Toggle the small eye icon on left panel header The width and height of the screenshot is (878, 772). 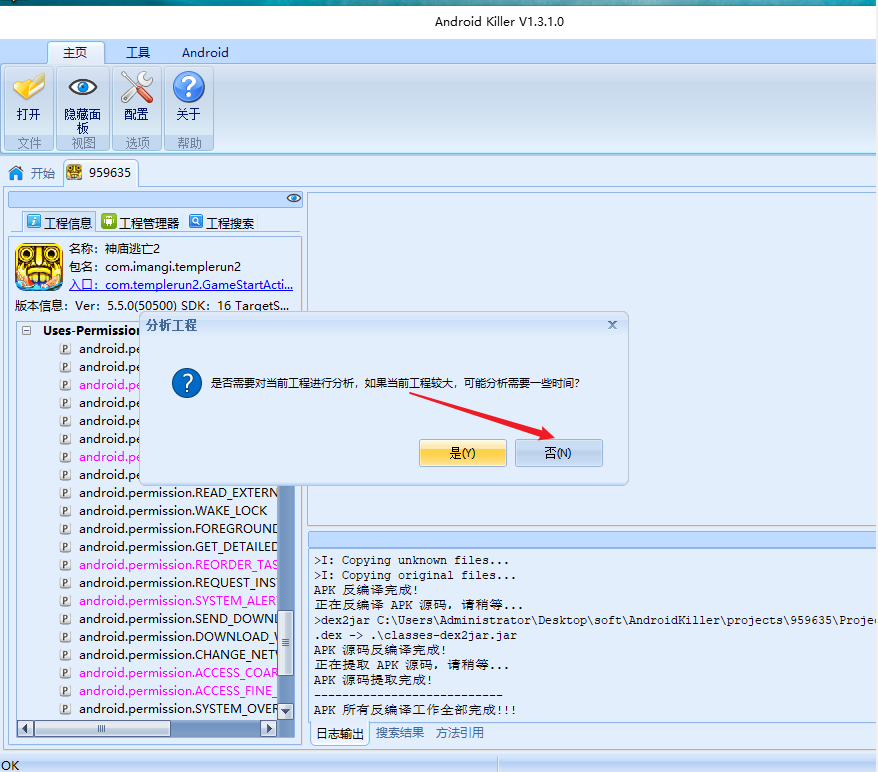point(293,198)
